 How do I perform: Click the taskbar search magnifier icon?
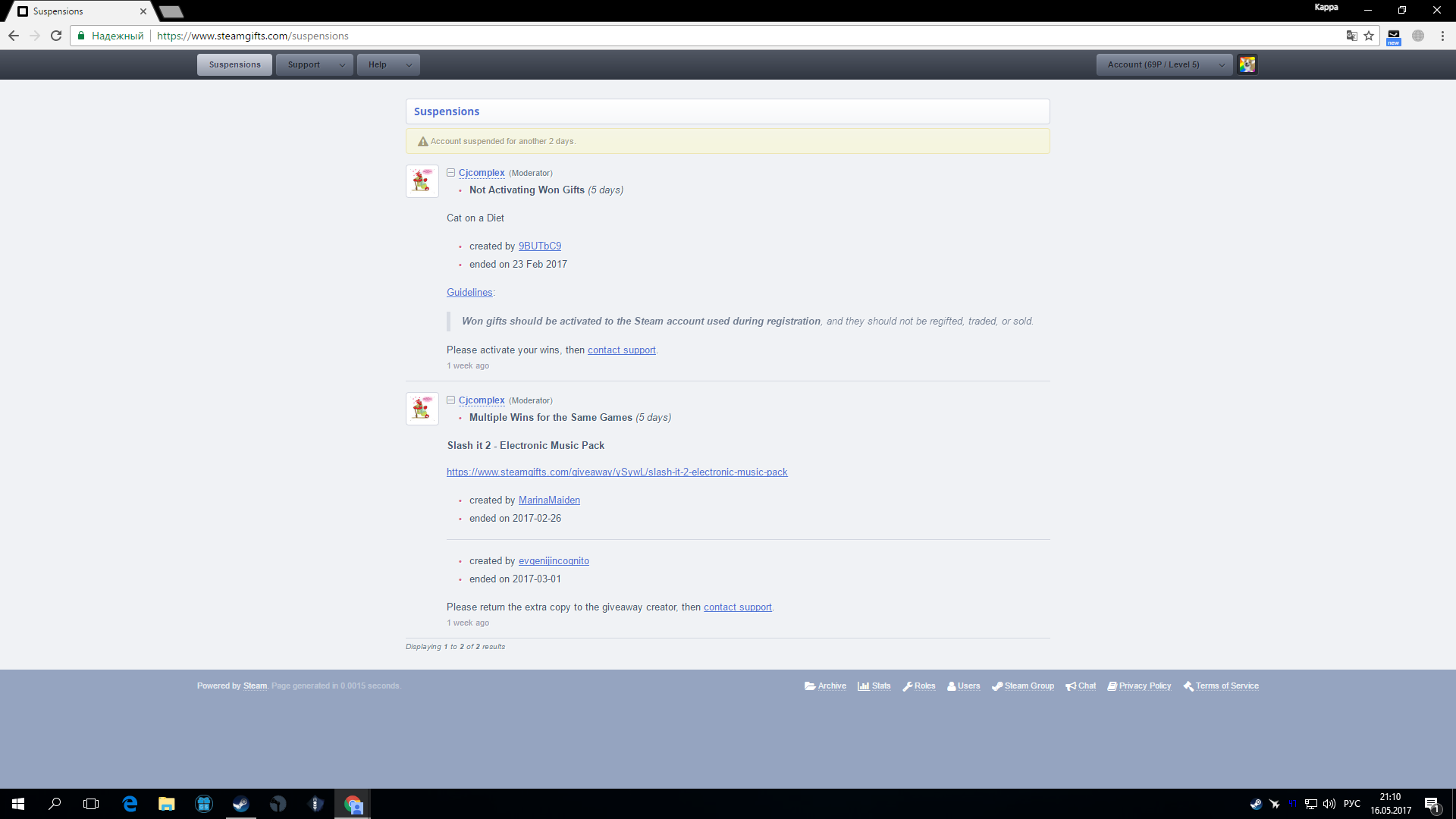[55, 804]
